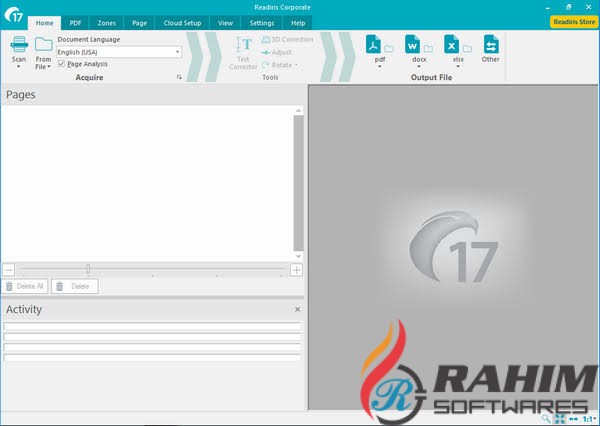Select the docx output file icon
This screenshot has width=600, height=426.
[412, 44]
